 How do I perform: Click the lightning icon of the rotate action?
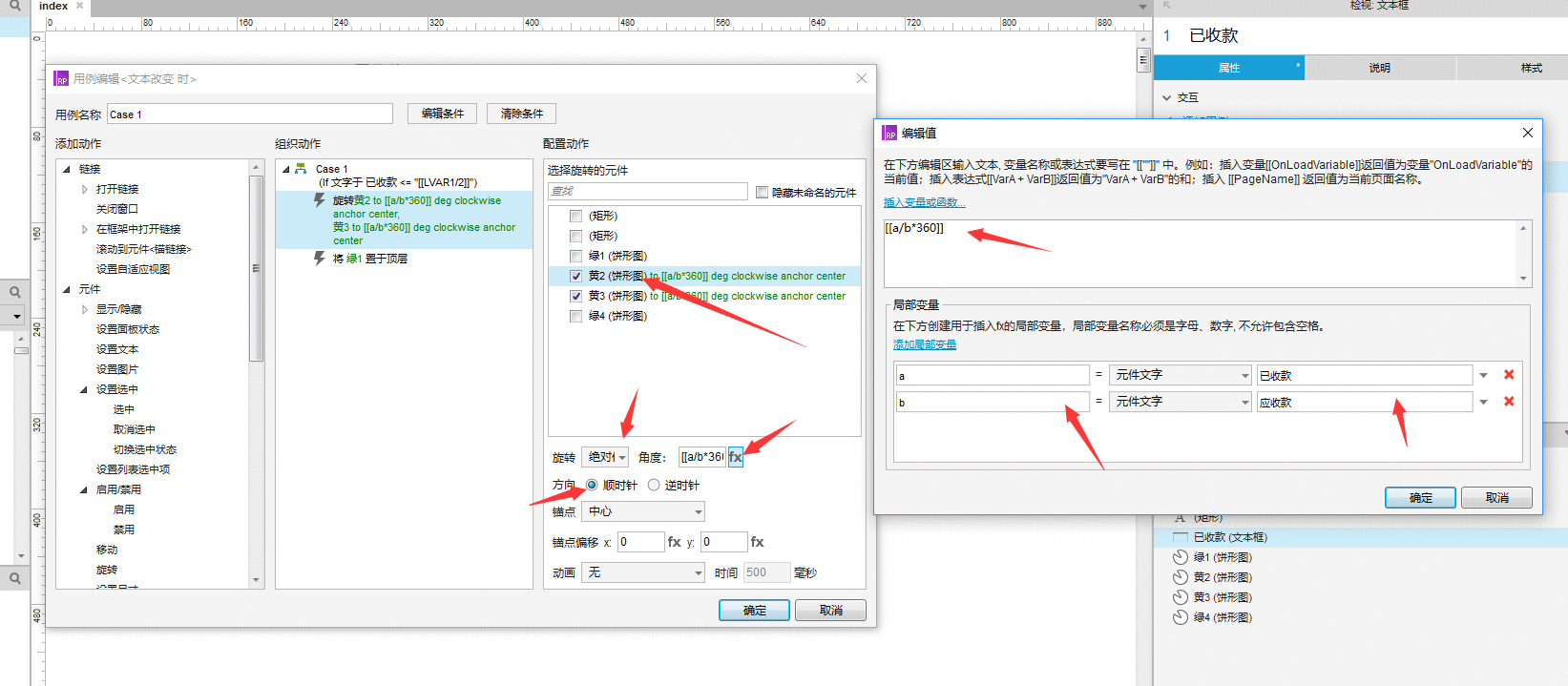pos(320,200)
